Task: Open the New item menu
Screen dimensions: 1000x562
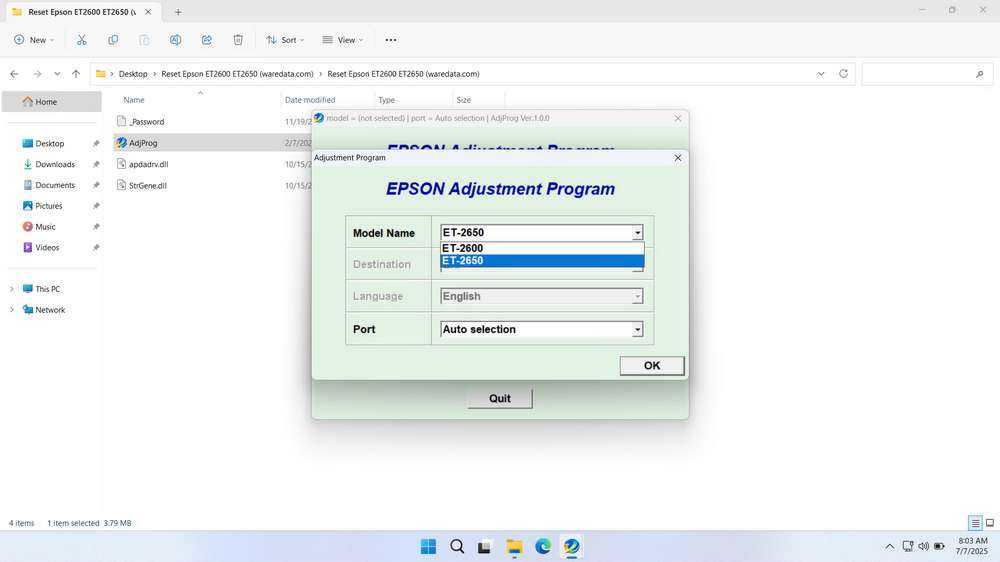Action: [34, 40]
